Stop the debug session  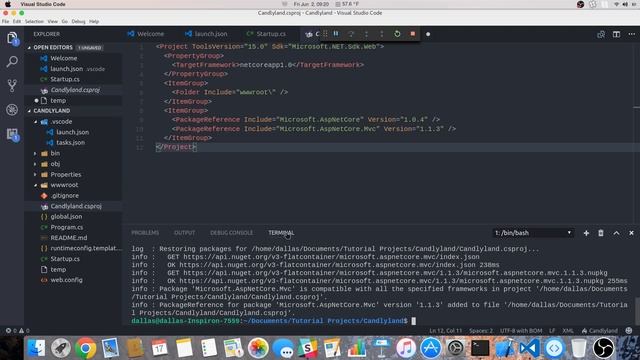coord(413,34)
